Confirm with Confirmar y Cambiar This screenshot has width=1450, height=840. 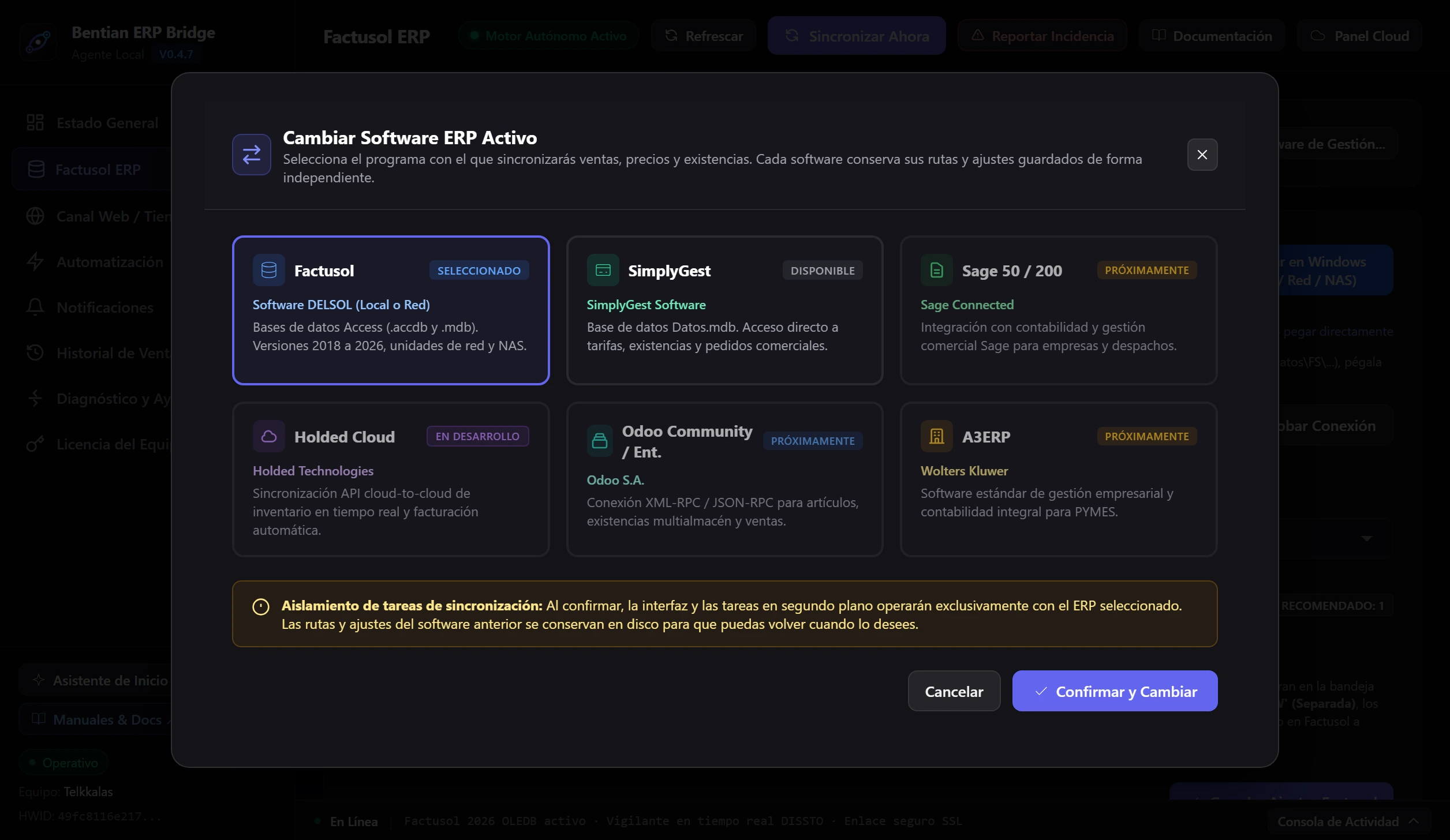1115,691
